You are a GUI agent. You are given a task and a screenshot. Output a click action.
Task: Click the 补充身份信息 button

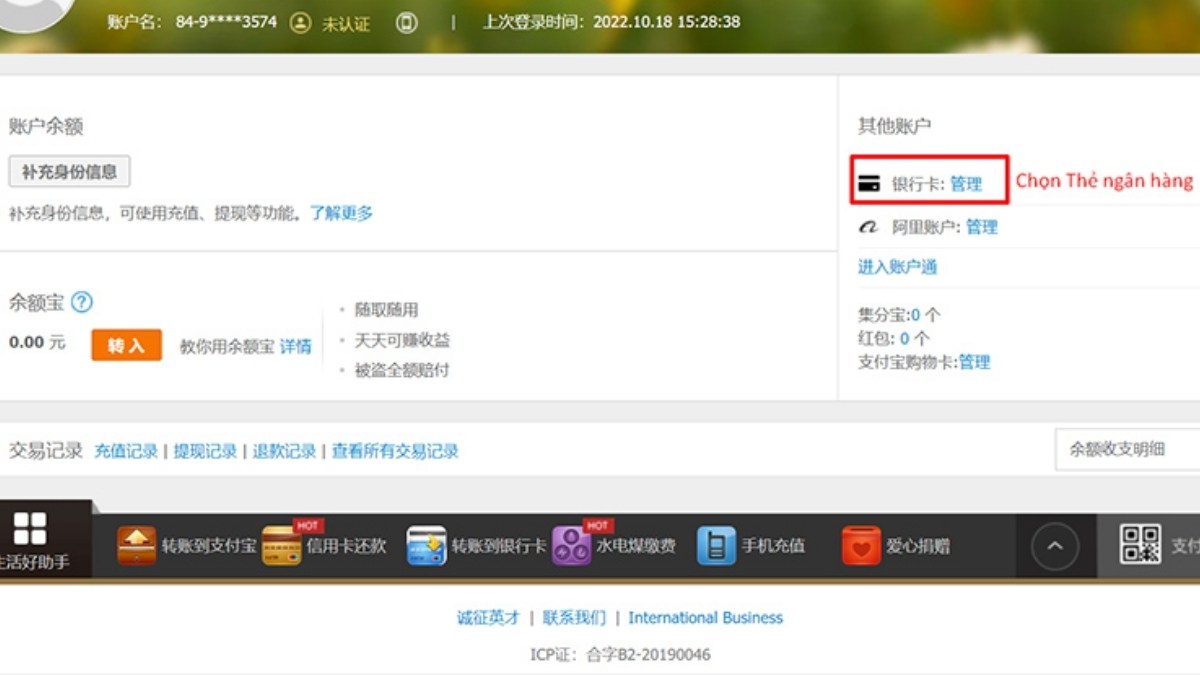pyautogui.click(x=69, y=171)
